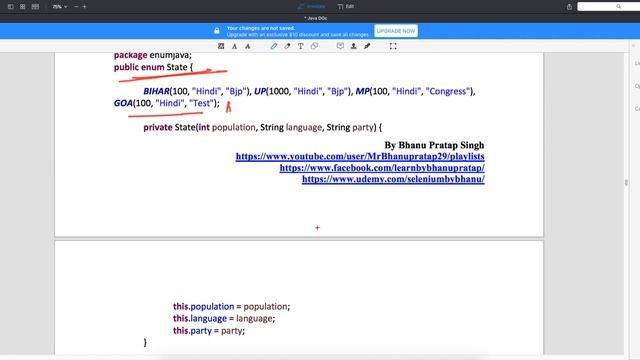Click the lock icon in blue banner
This screenshot has height=360, width=640.
(x=217, y=31)
